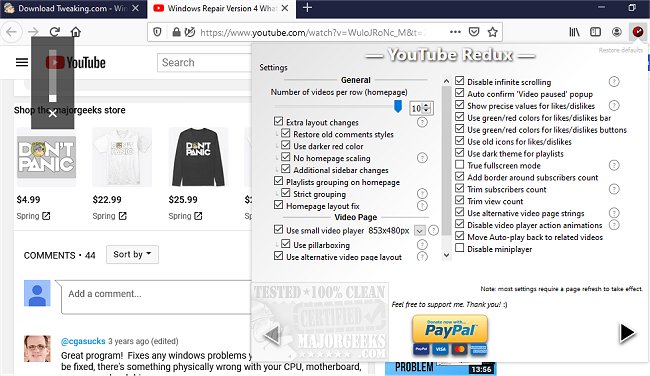Click the YouTube Search field
The width and height of the screenshot is (650, 376).
coord(204,63)
